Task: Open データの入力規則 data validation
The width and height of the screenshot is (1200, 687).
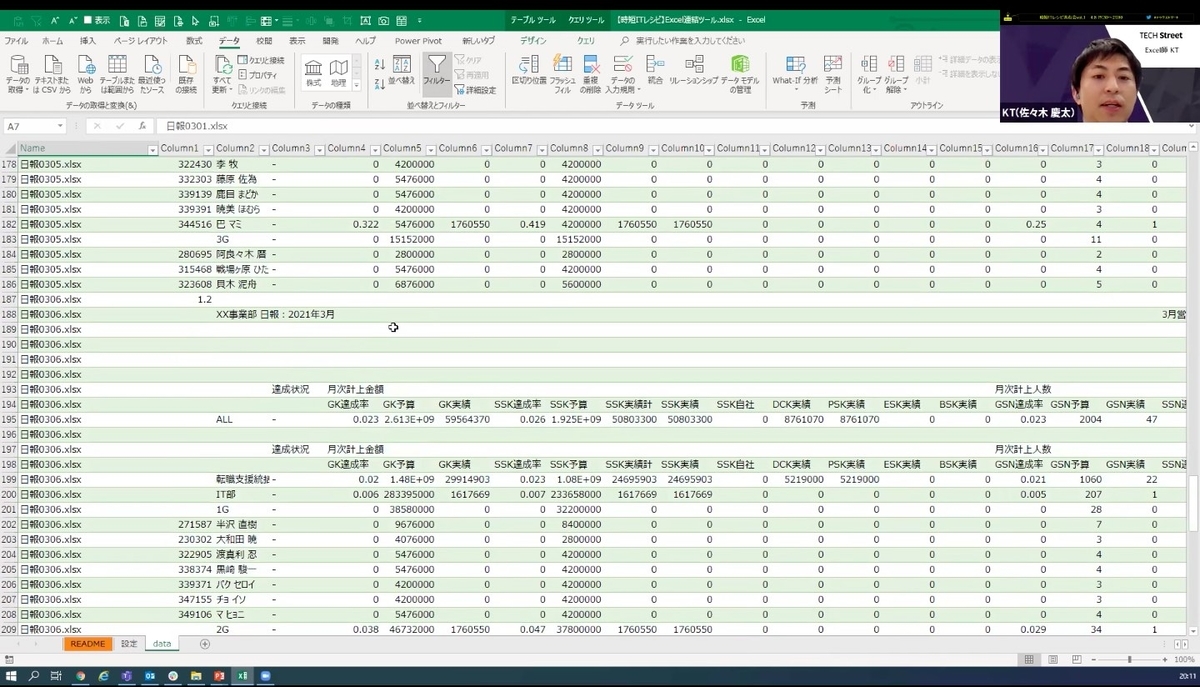Action: pyautogui.click(x=621, y=75)
